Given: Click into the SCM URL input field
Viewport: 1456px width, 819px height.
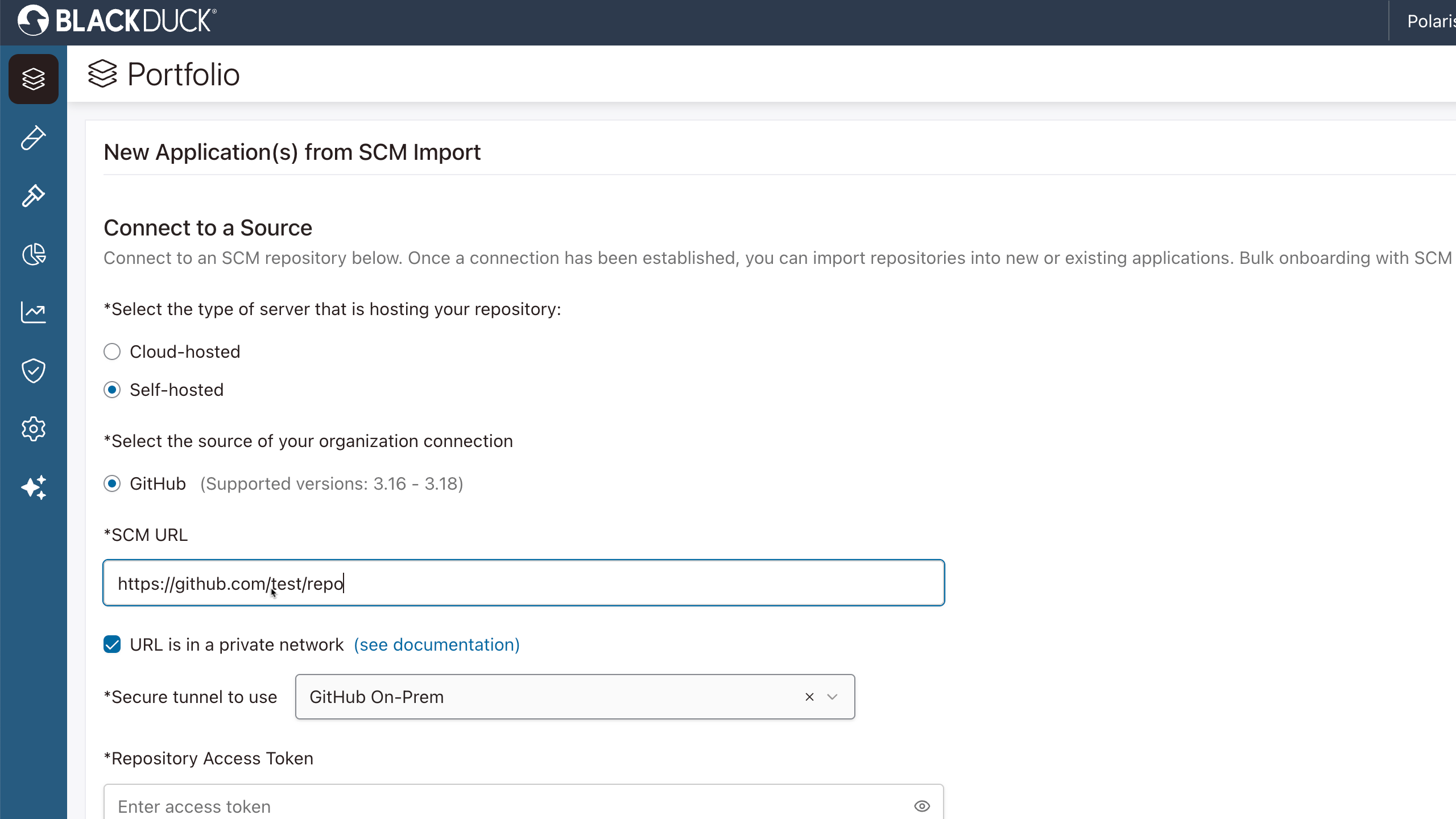Looking at the screenshot, I should (x=524, y=583).
